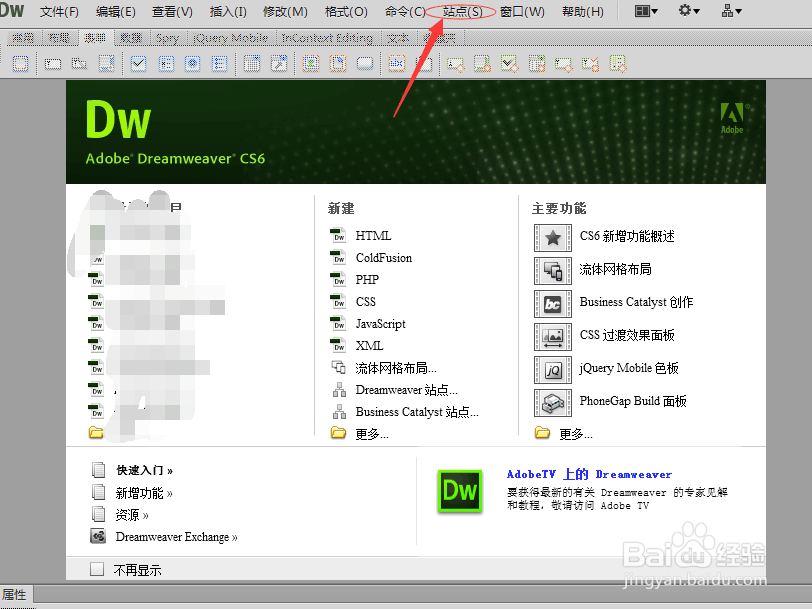Open the 窗口(W) menu
The width and height of the screenshot is (812, 609).
click(522, 11)
